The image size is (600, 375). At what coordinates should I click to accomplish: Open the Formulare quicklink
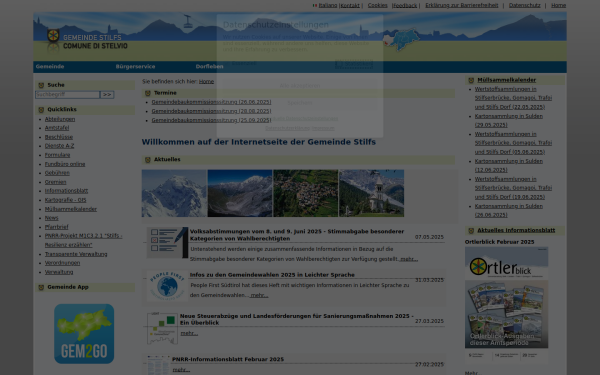click(x=57, y=155)
